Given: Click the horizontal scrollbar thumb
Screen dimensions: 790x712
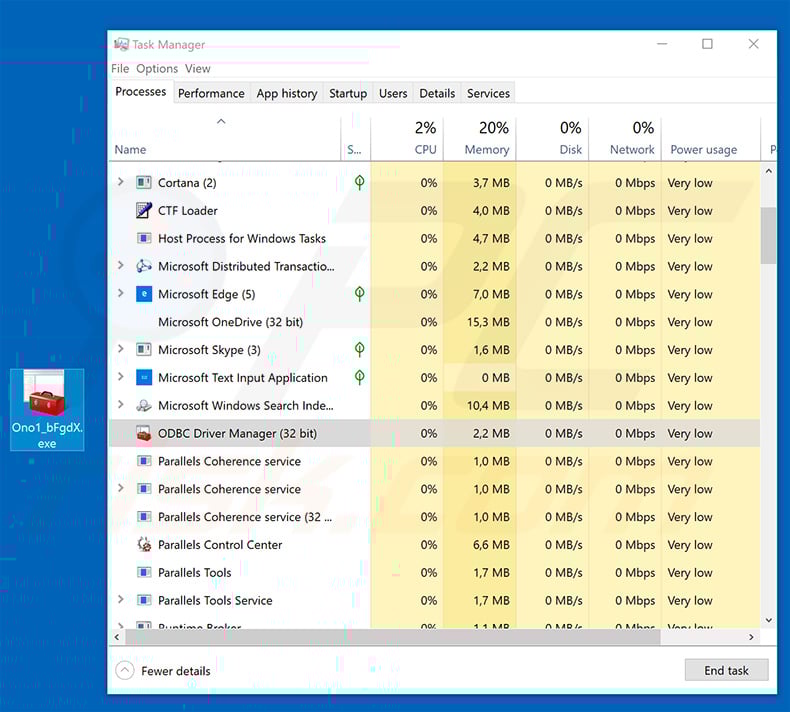Looking at the screenshot, I should coord(392,637).
